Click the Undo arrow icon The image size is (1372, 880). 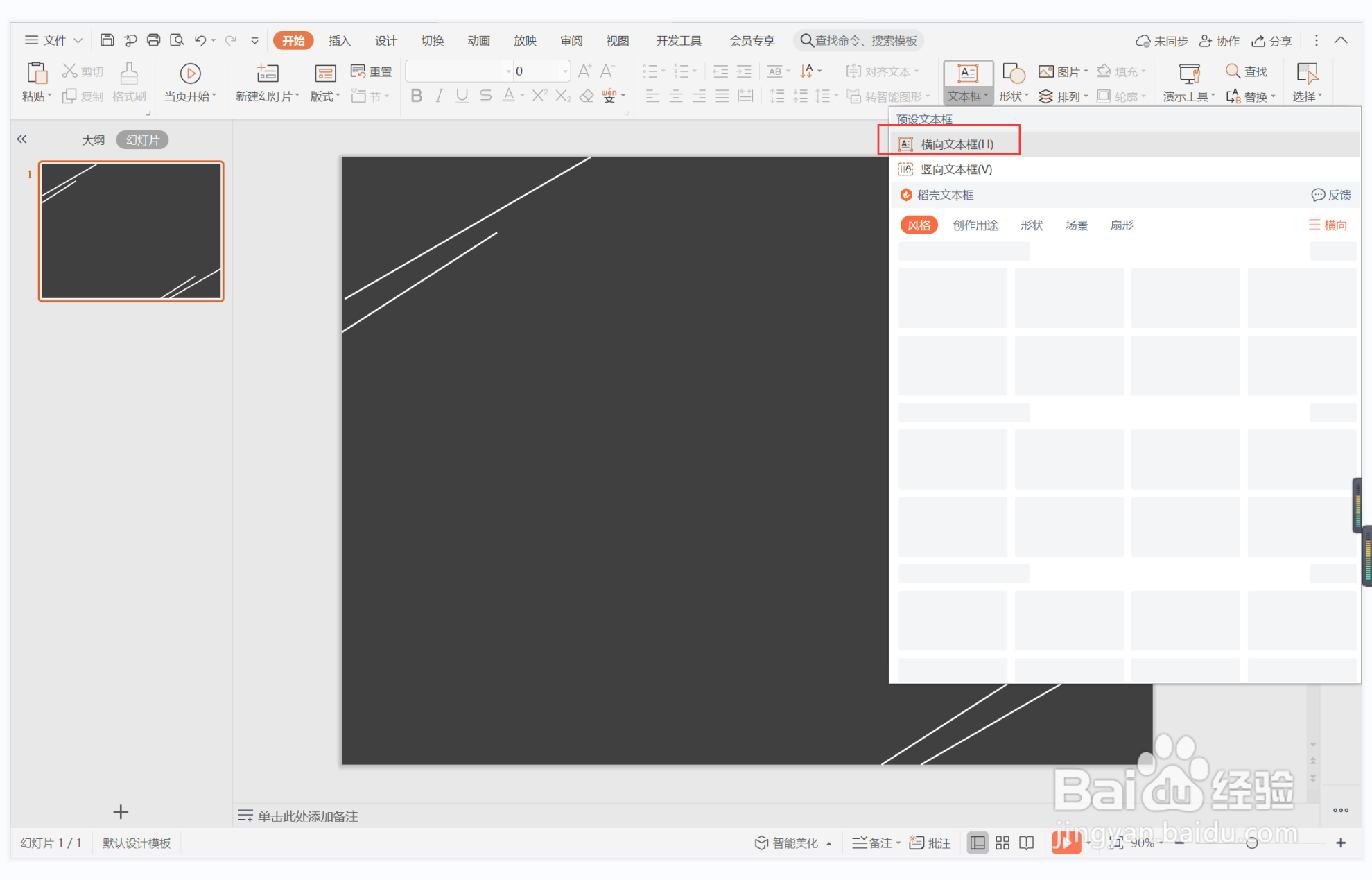click(200, 40)
